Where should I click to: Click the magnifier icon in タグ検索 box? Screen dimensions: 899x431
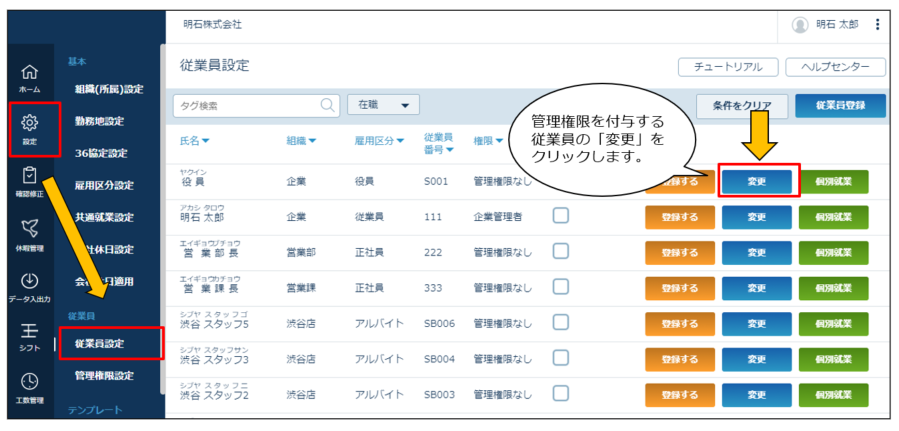pyautogui.click(x=327, y=105)
